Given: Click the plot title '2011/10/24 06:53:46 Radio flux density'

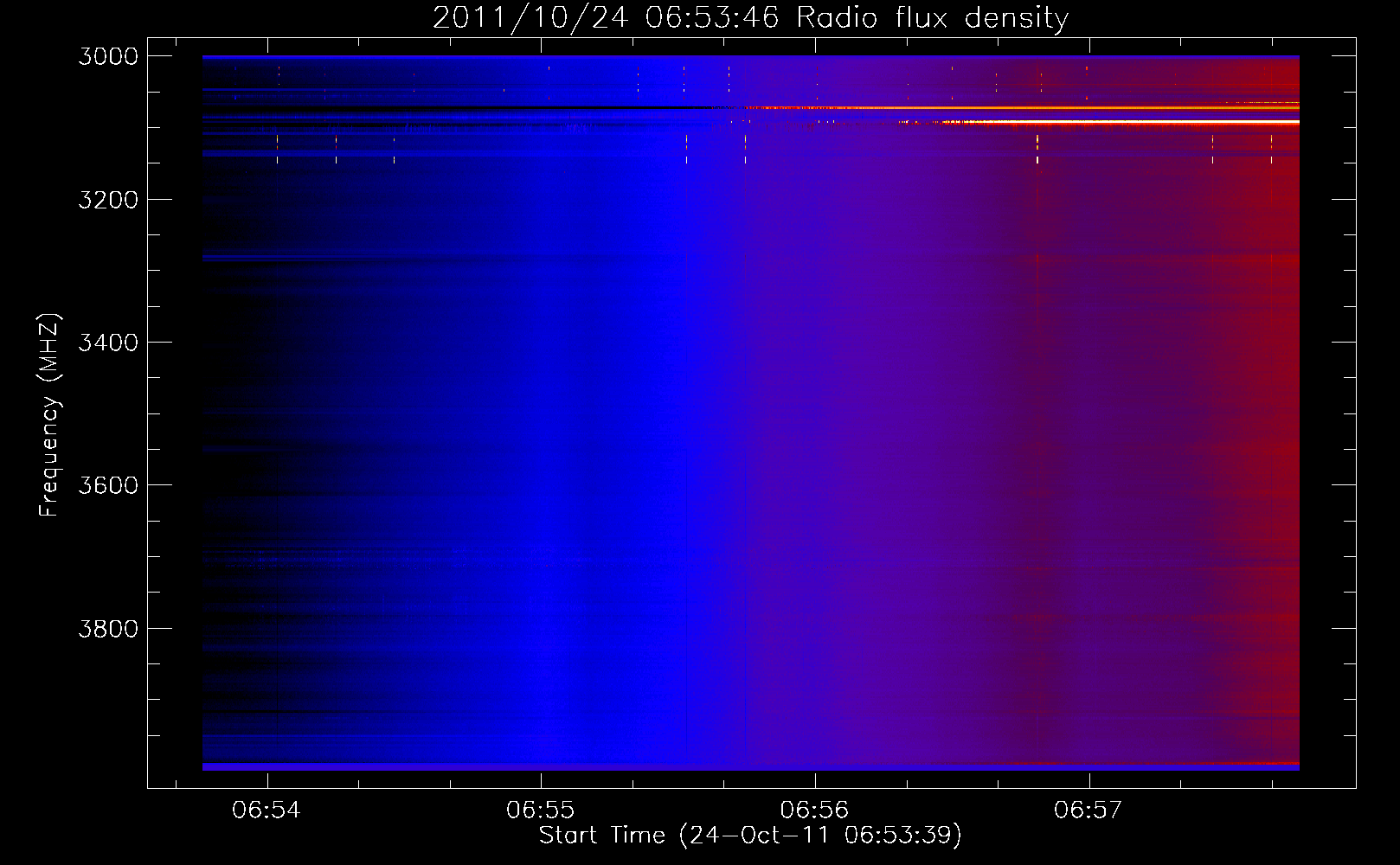Looking at the screenshot, I should coord(750,17).
